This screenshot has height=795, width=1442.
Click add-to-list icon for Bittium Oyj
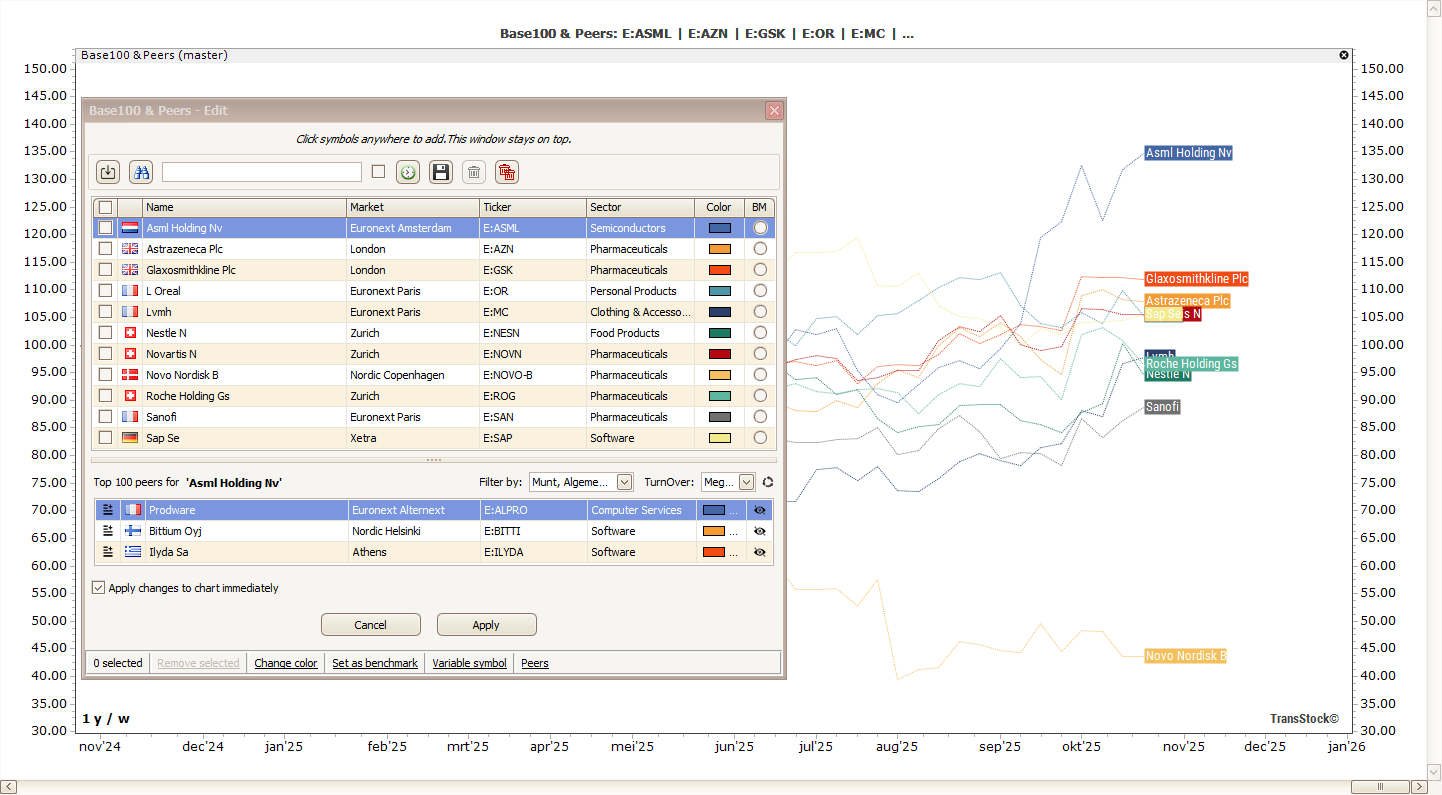point(108,531)
